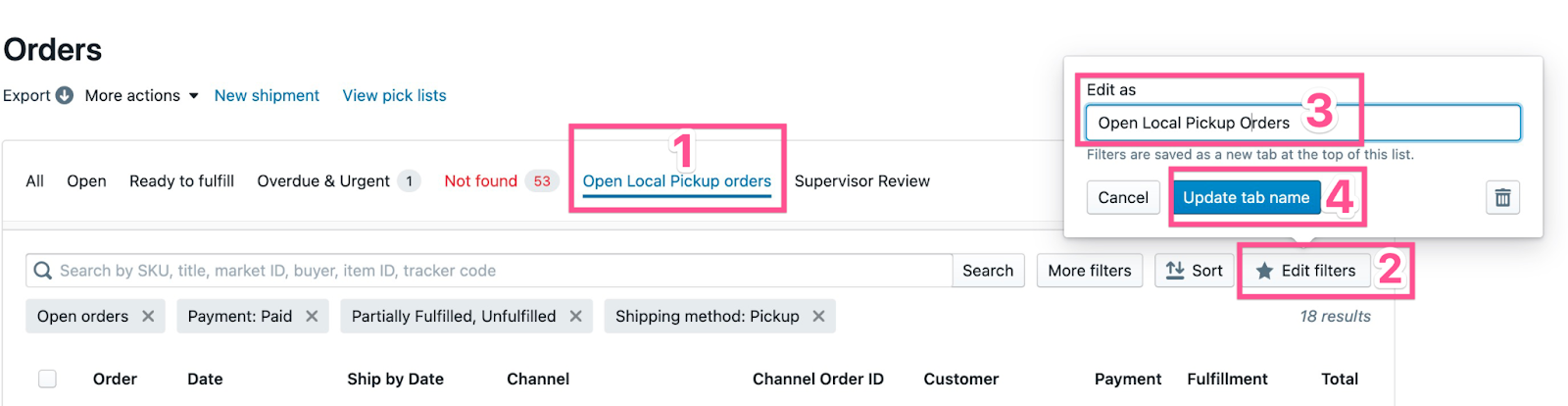
Task: Open the Supervisor Review tab
Action: point(861,181)
